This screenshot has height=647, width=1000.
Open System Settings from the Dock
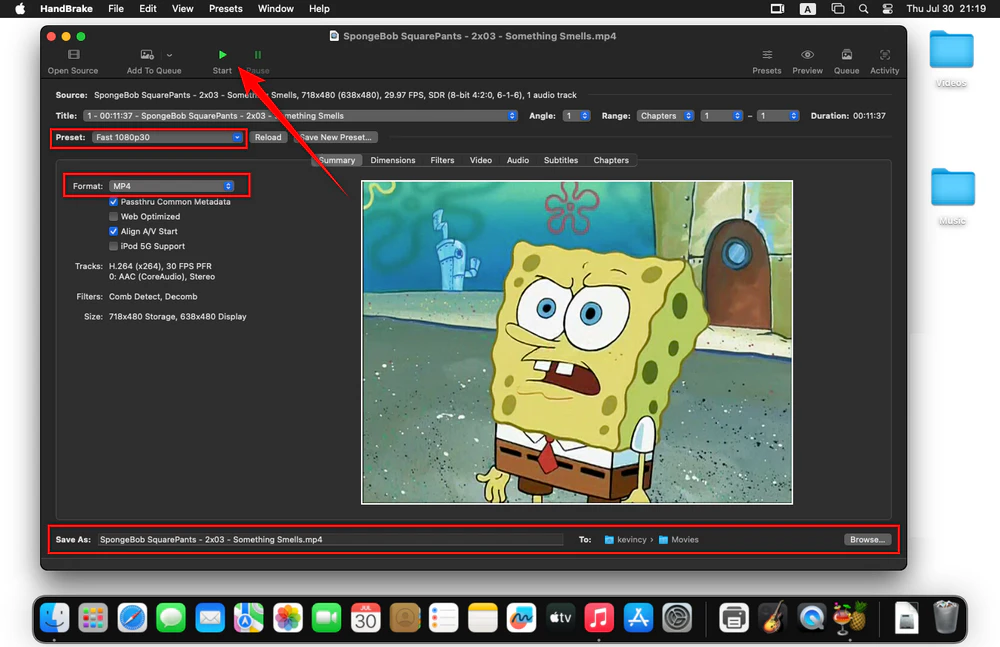click(677, 618)
